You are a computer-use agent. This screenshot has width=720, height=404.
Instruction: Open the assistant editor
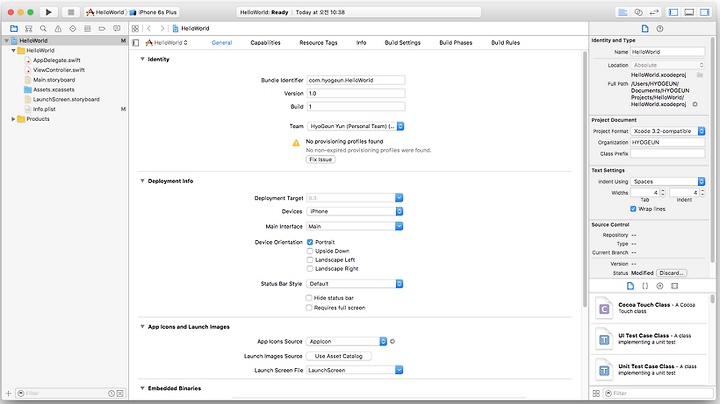click(638, 12)
